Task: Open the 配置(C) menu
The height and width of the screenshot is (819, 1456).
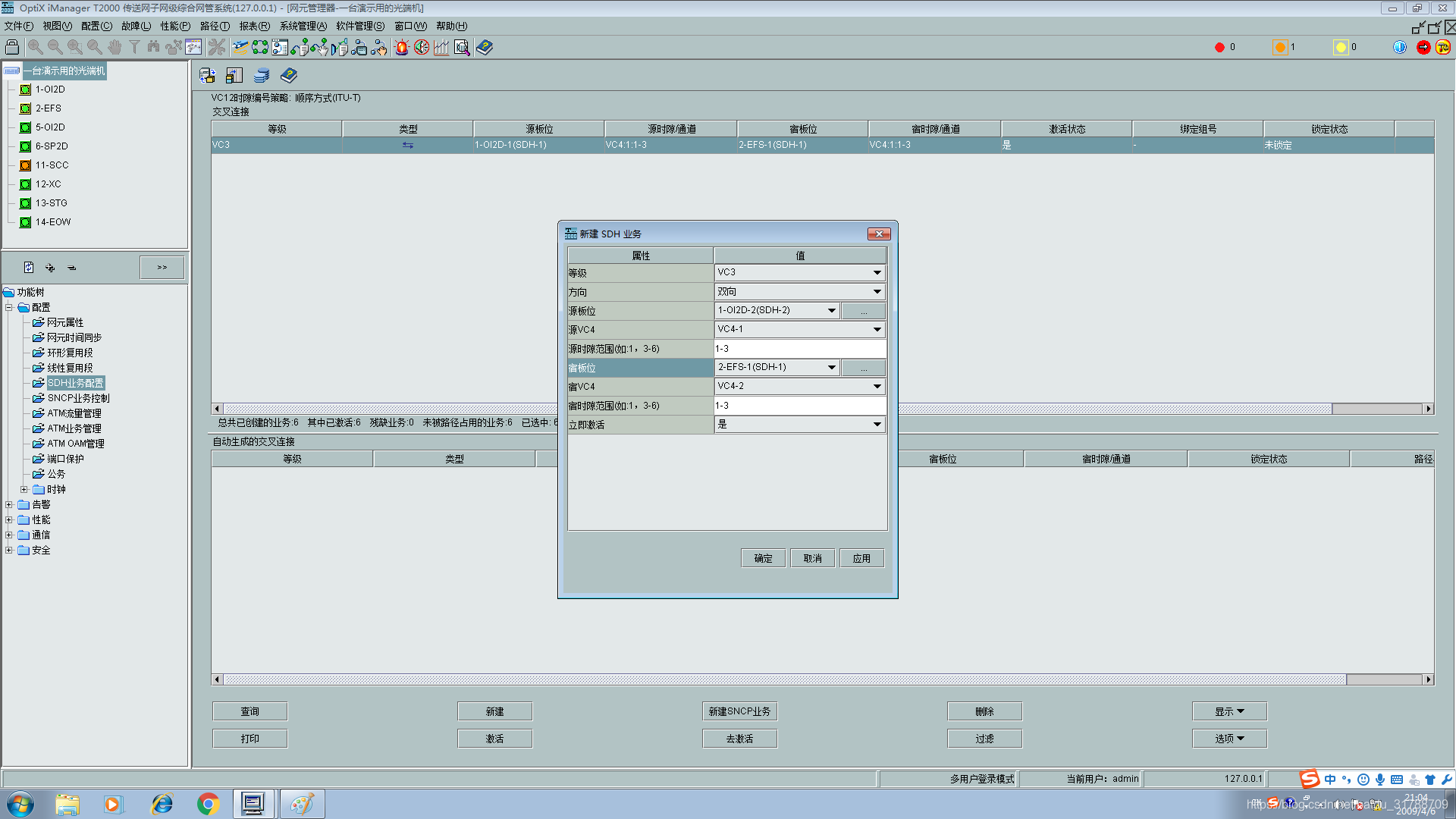Action: tap(96, 26)
